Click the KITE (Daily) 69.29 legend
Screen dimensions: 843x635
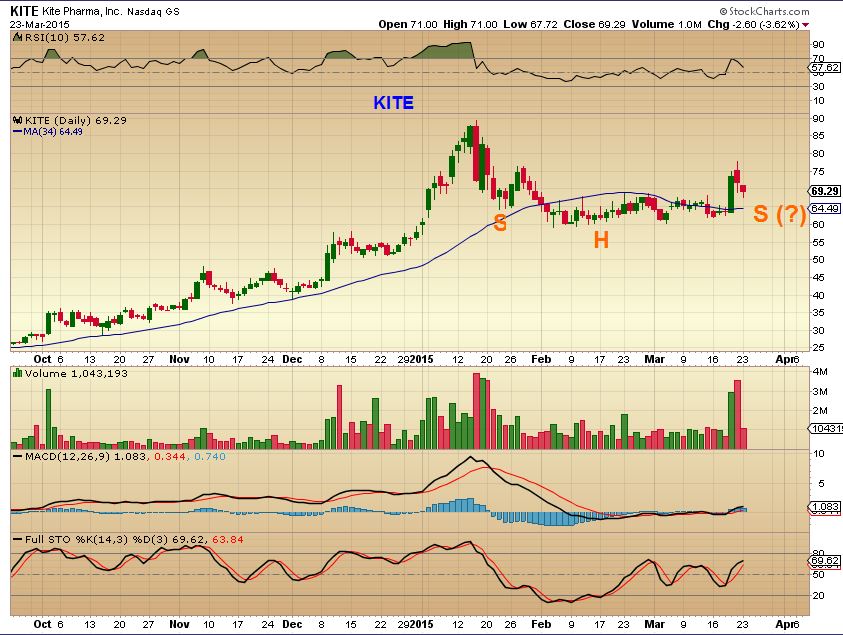(76, 120)
